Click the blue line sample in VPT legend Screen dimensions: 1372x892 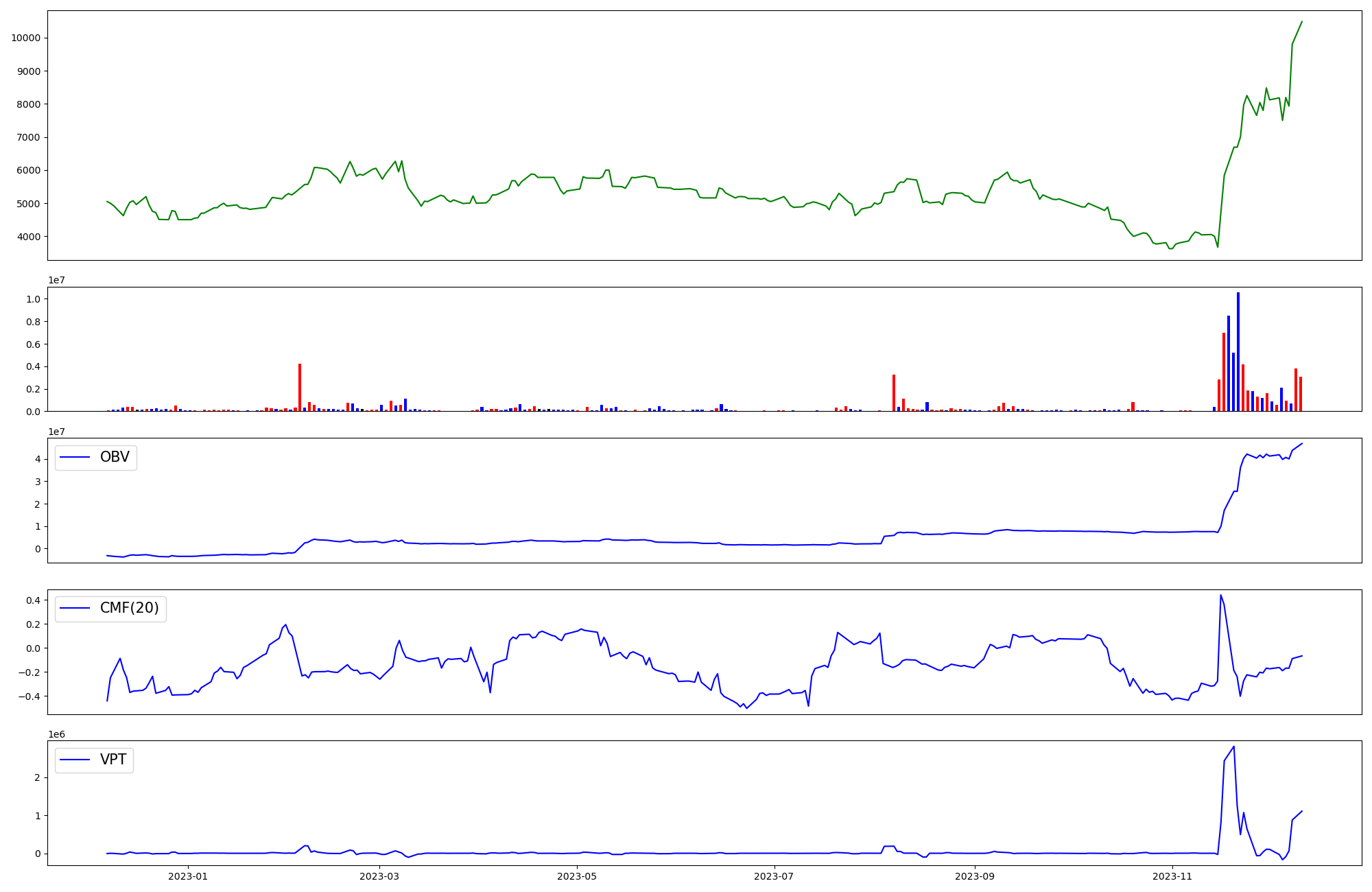click(x=75, y=760)
